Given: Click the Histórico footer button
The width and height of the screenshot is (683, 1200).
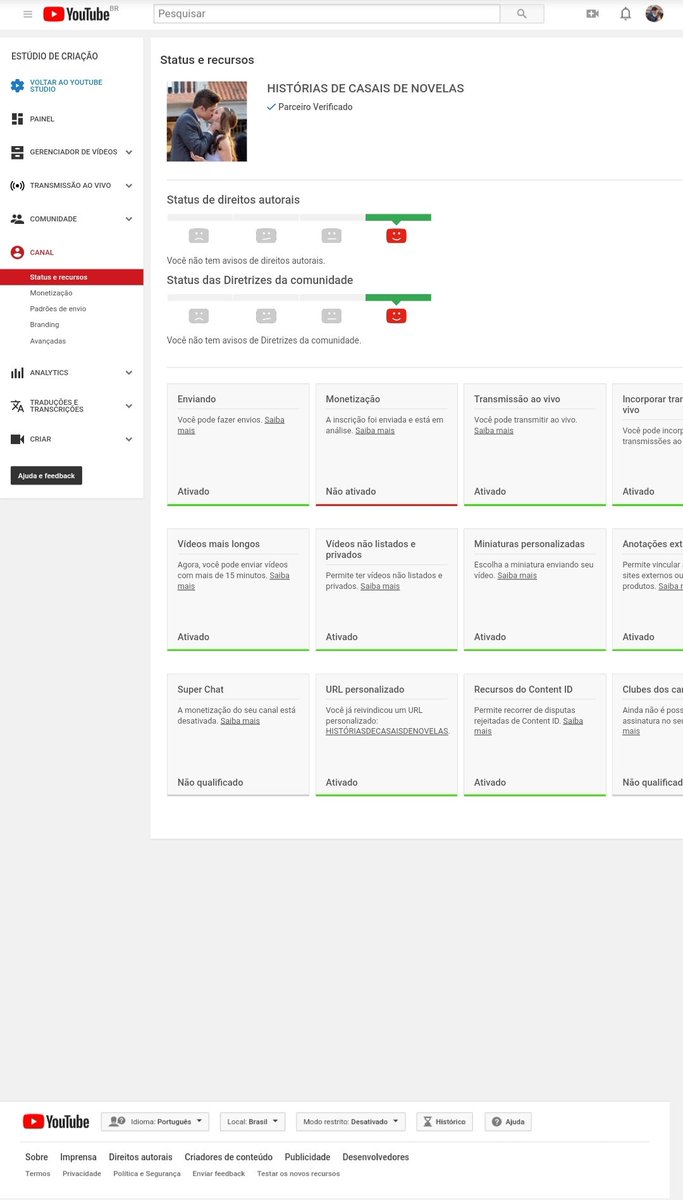Looking at the screenshot, I should pos(444,1122).
